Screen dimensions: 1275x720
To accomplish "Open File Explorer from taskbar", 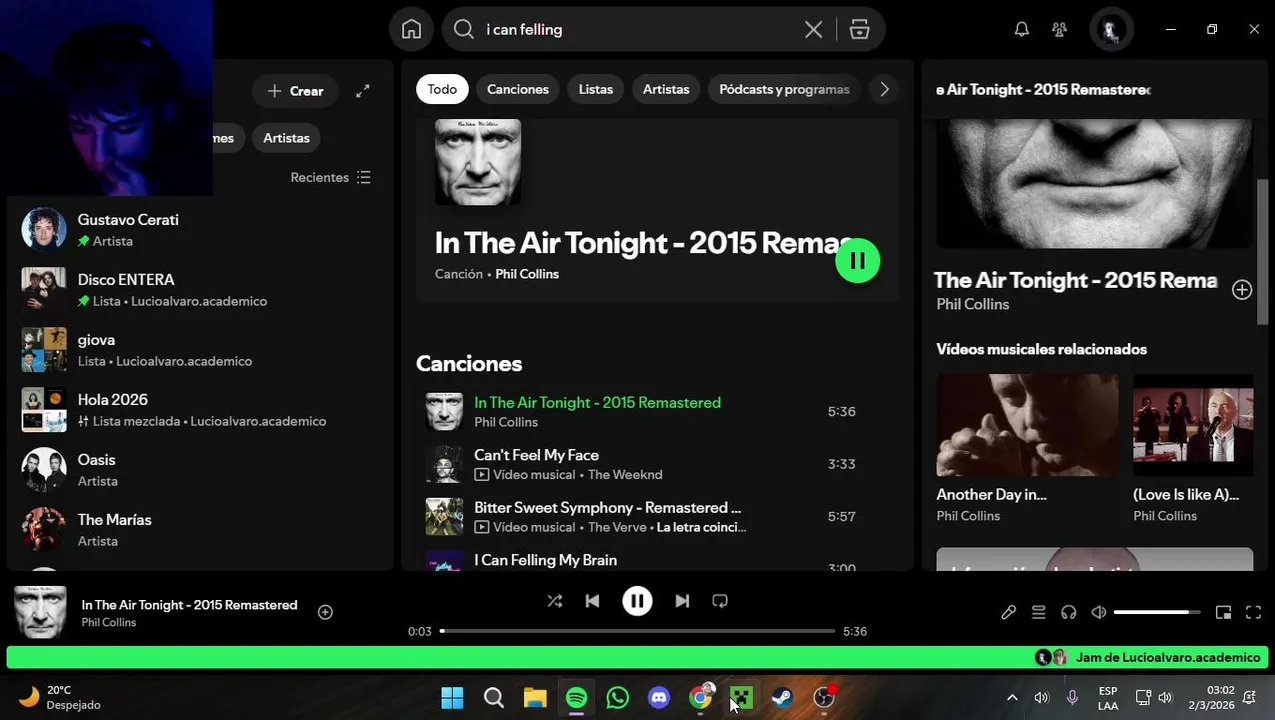I will pos(535,698).
